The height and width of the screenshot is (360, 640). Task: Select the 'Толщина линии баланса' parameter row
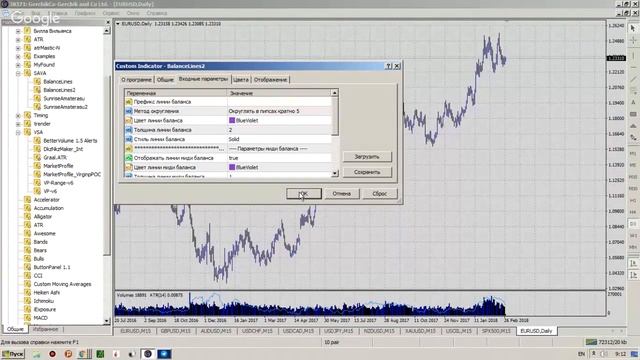click(x=228, y=130)
